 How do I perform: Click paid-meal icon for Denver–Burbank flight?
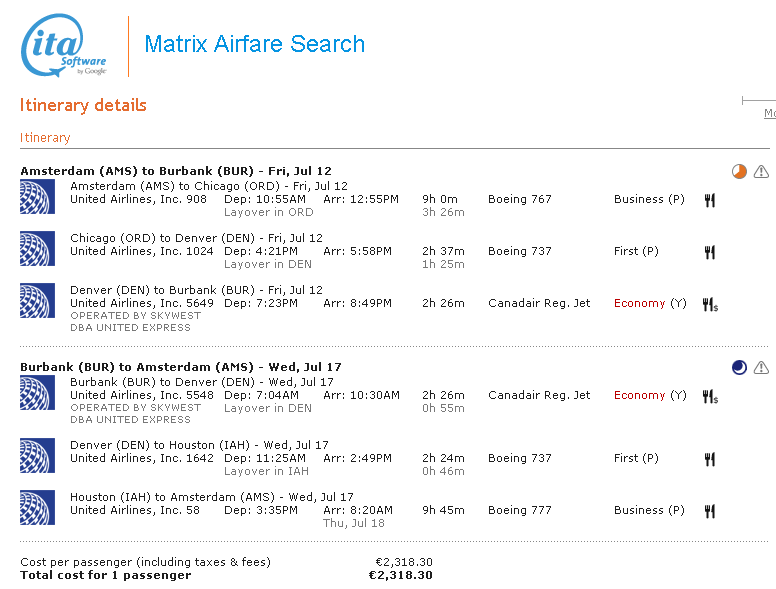710,304
